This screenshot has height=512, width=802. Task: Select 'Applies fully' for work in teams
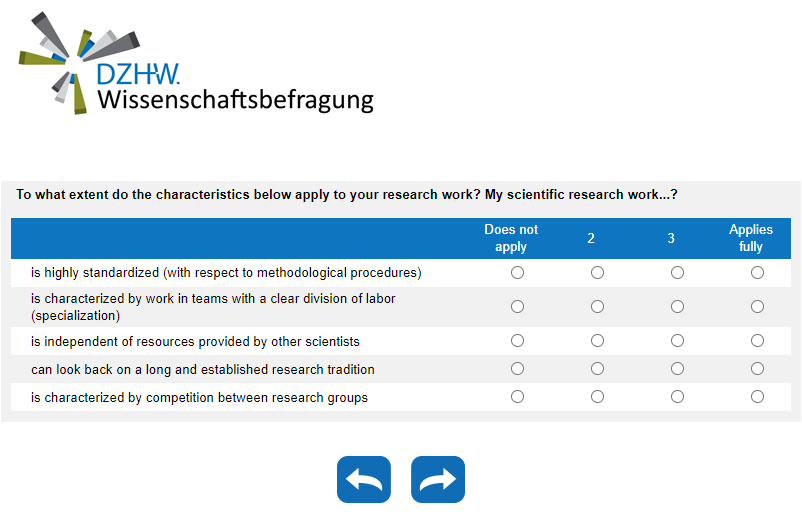coord(757,307)
